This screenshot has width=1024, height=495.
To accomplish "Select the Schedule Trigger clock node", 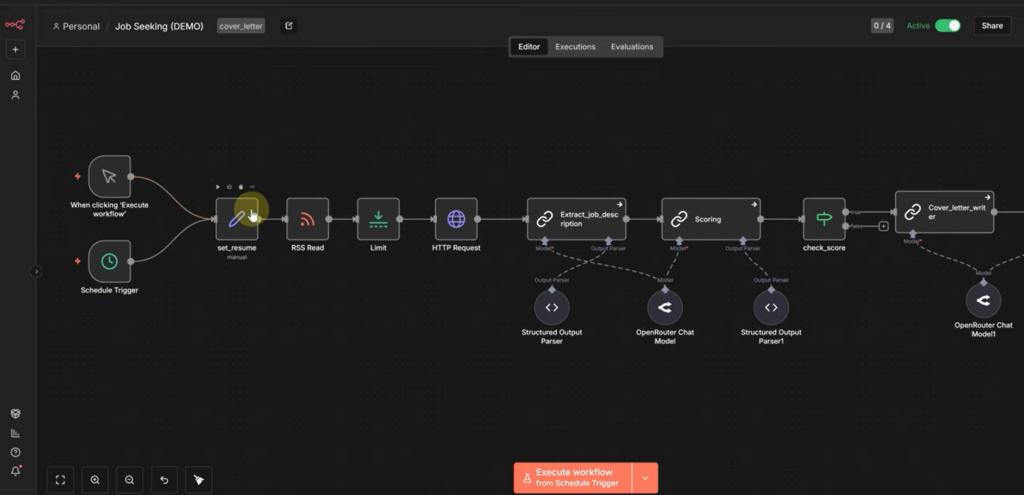I will tap(109, 261).
